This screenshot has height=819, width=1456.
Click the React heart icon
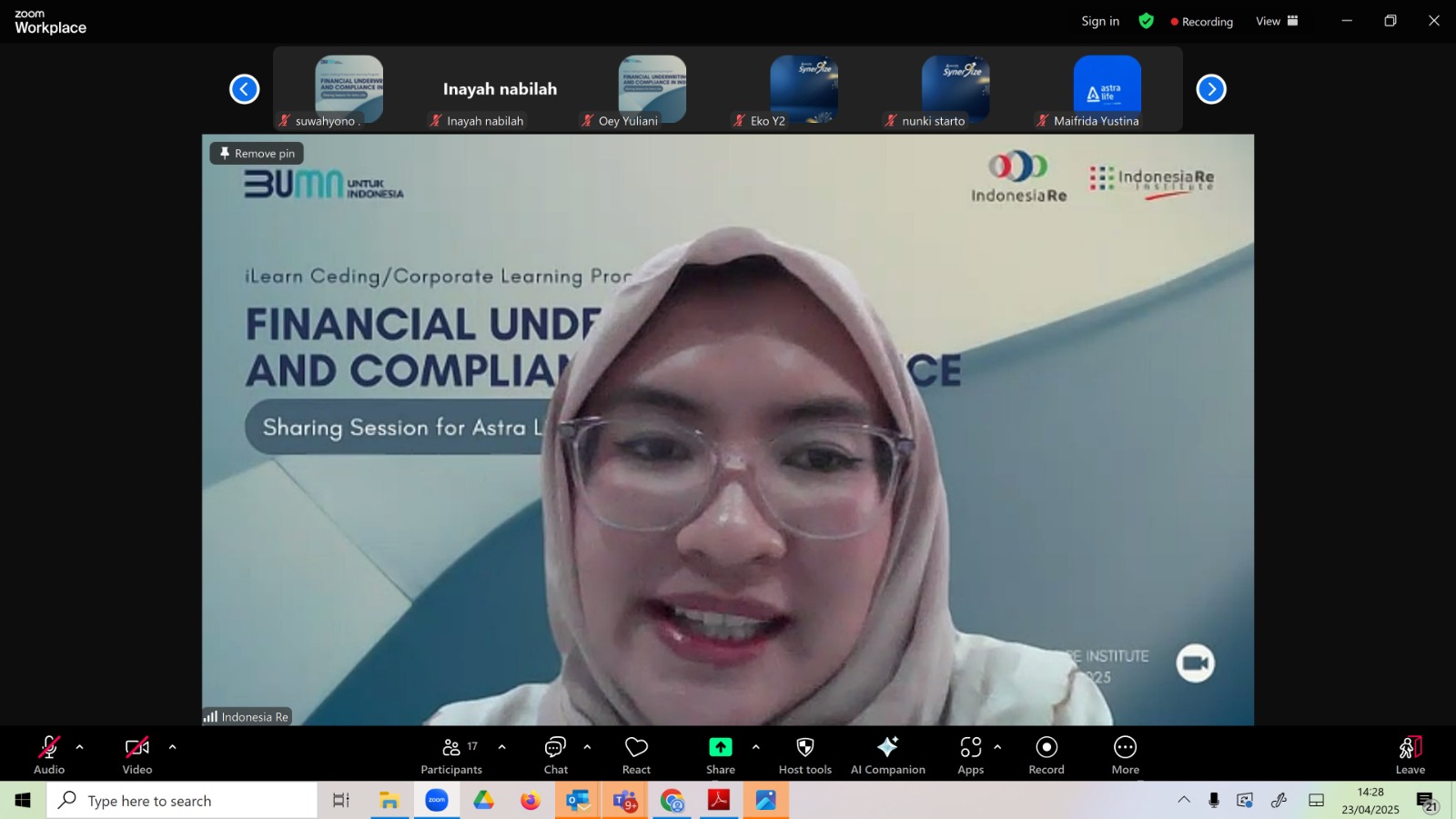[x=636, y=755]
